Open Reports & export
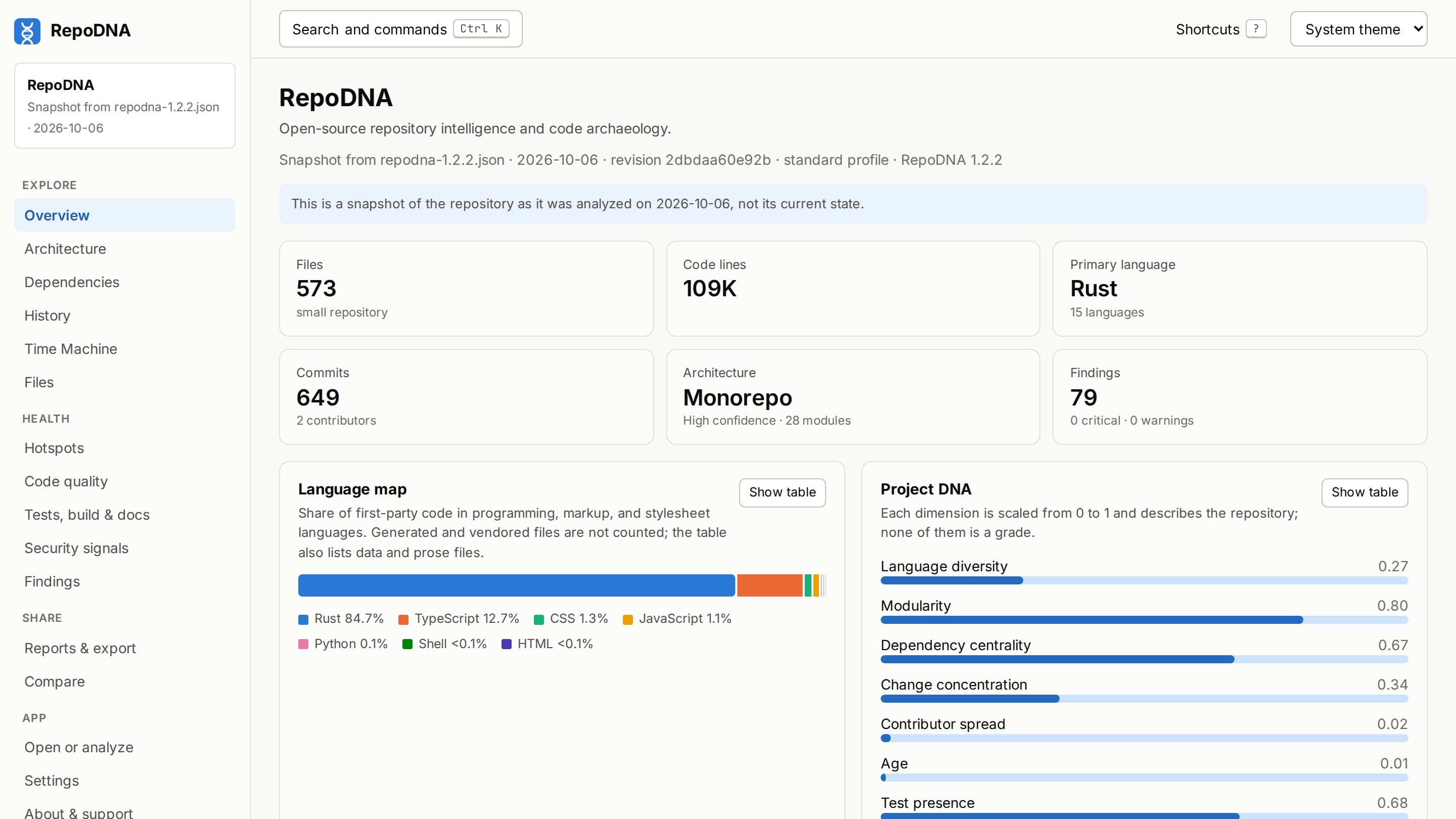The width and height of the screenshot is (1456, 819). [x=124, y=648]
